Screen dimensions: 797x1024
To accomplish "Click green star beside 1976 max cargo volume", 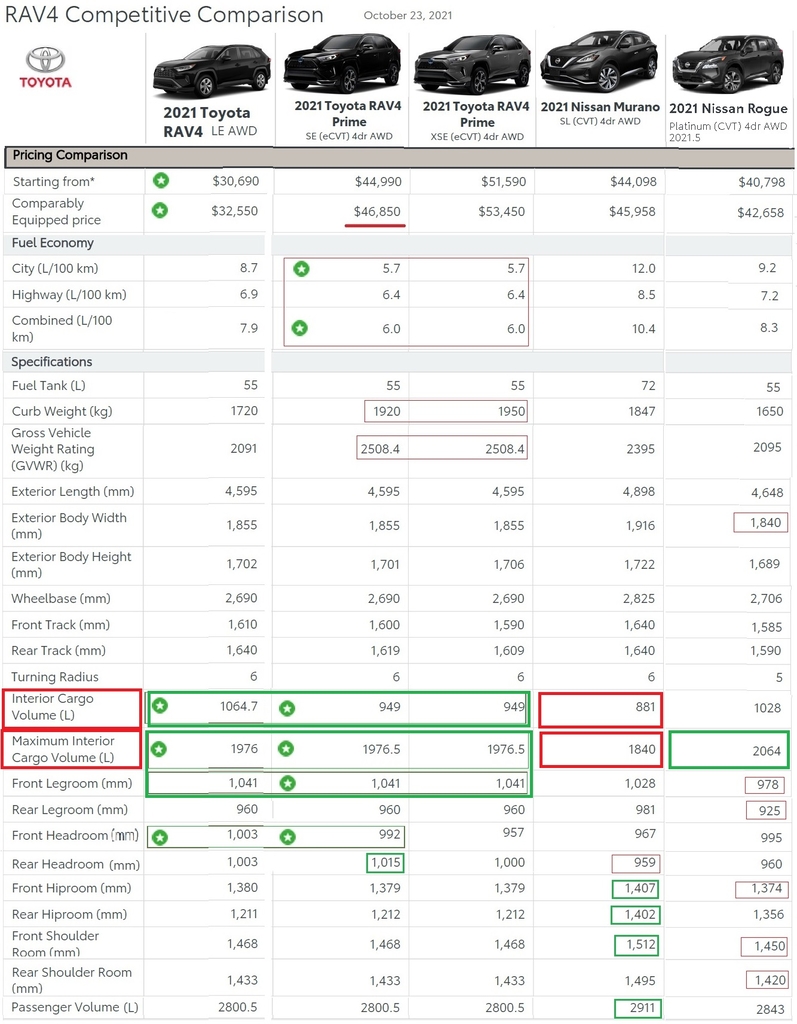I will coord(159,749).
